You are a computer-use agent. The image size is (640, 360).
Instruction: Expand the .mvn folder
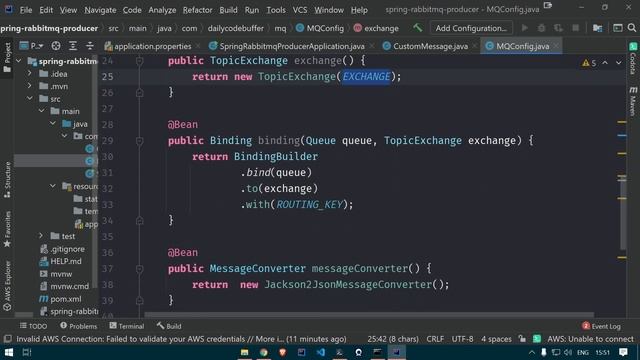[29, 86]
